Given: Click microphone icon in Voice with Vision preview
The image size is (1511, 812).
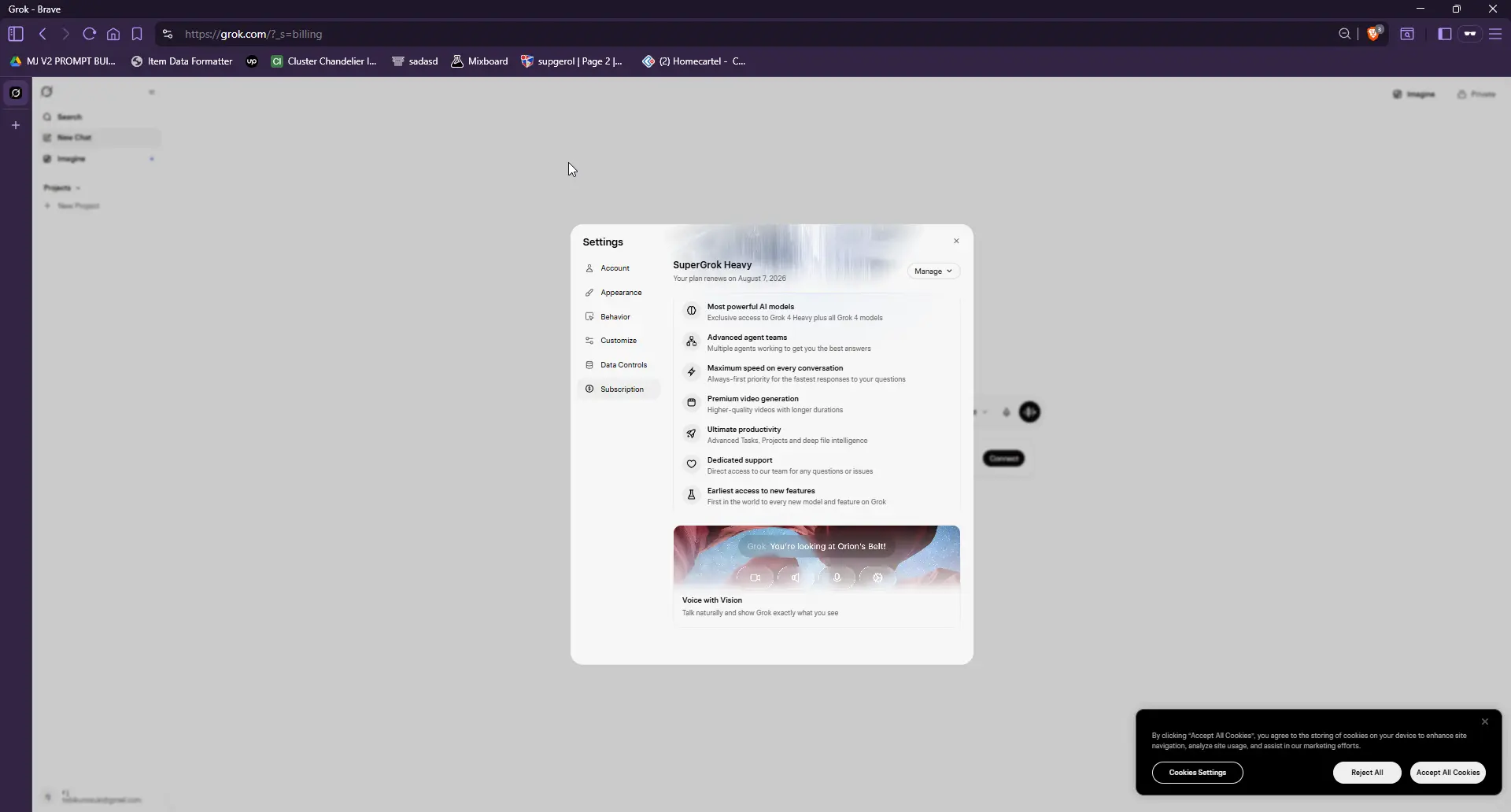Looking at the screenshot, I should coord(837,578).
